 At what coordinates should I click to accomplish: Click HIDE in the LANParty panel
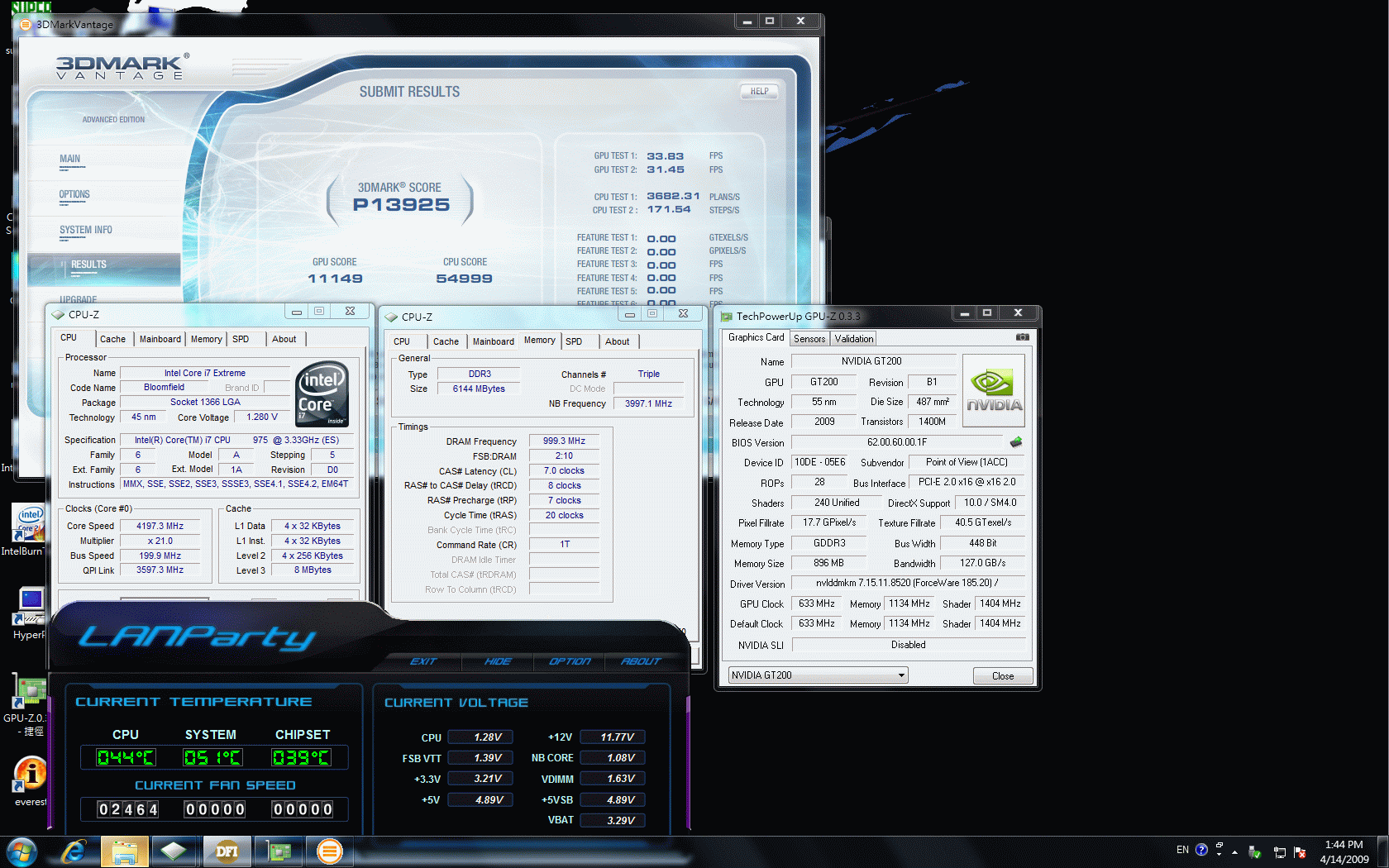(x=498, y=661)
